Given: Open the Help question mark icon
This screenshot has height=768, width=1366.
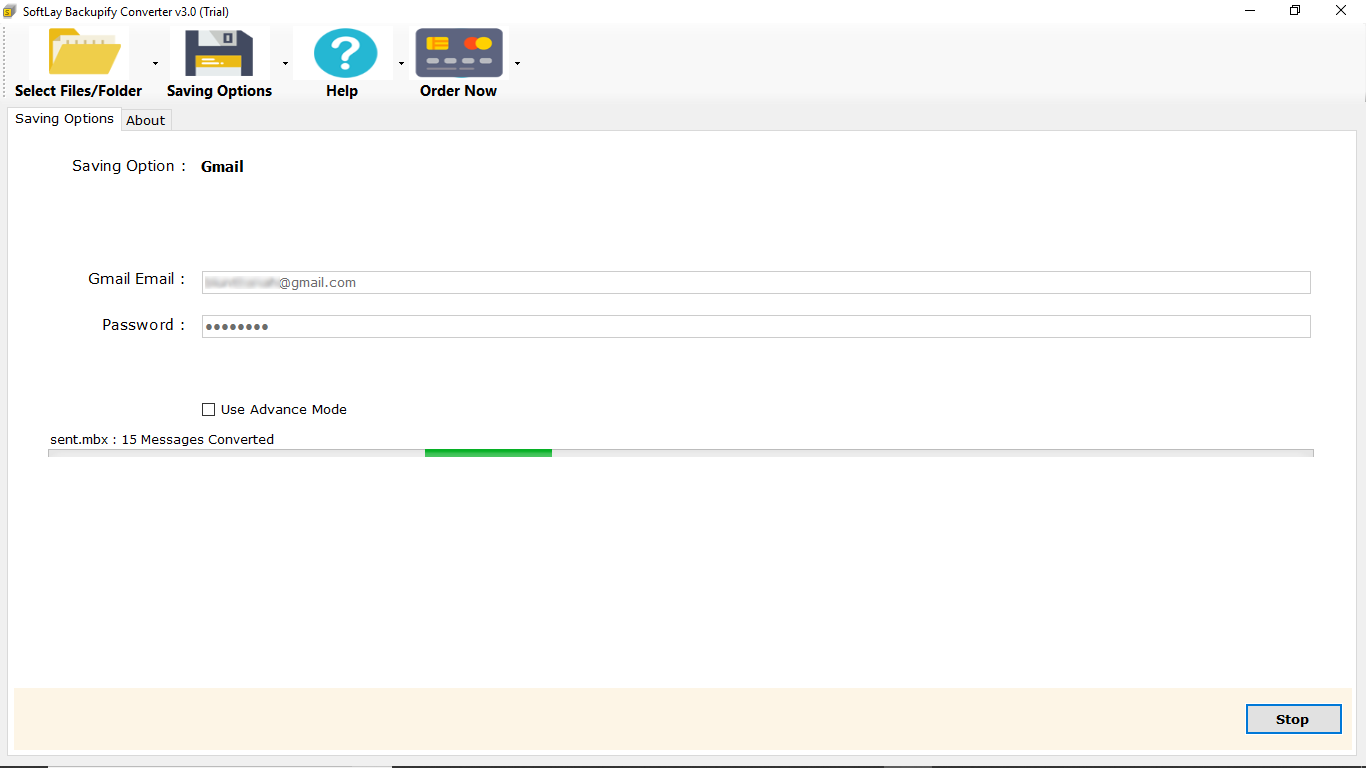Looking at the screenshot, I should click(x=345, y=53).
